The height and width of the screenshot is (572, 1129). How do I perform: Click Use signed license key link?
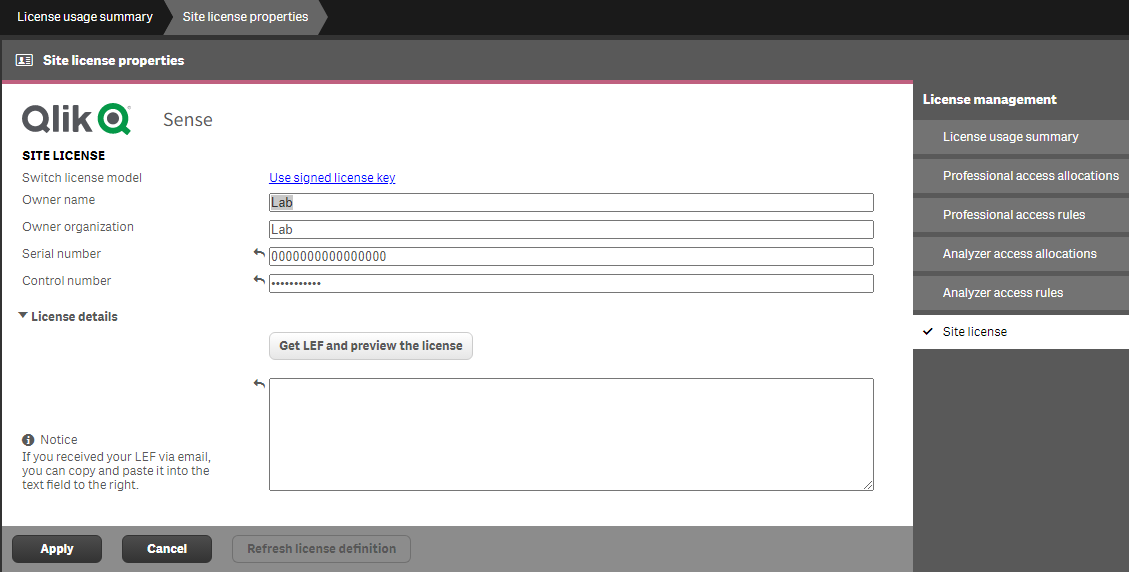click(x=332, y=178)
